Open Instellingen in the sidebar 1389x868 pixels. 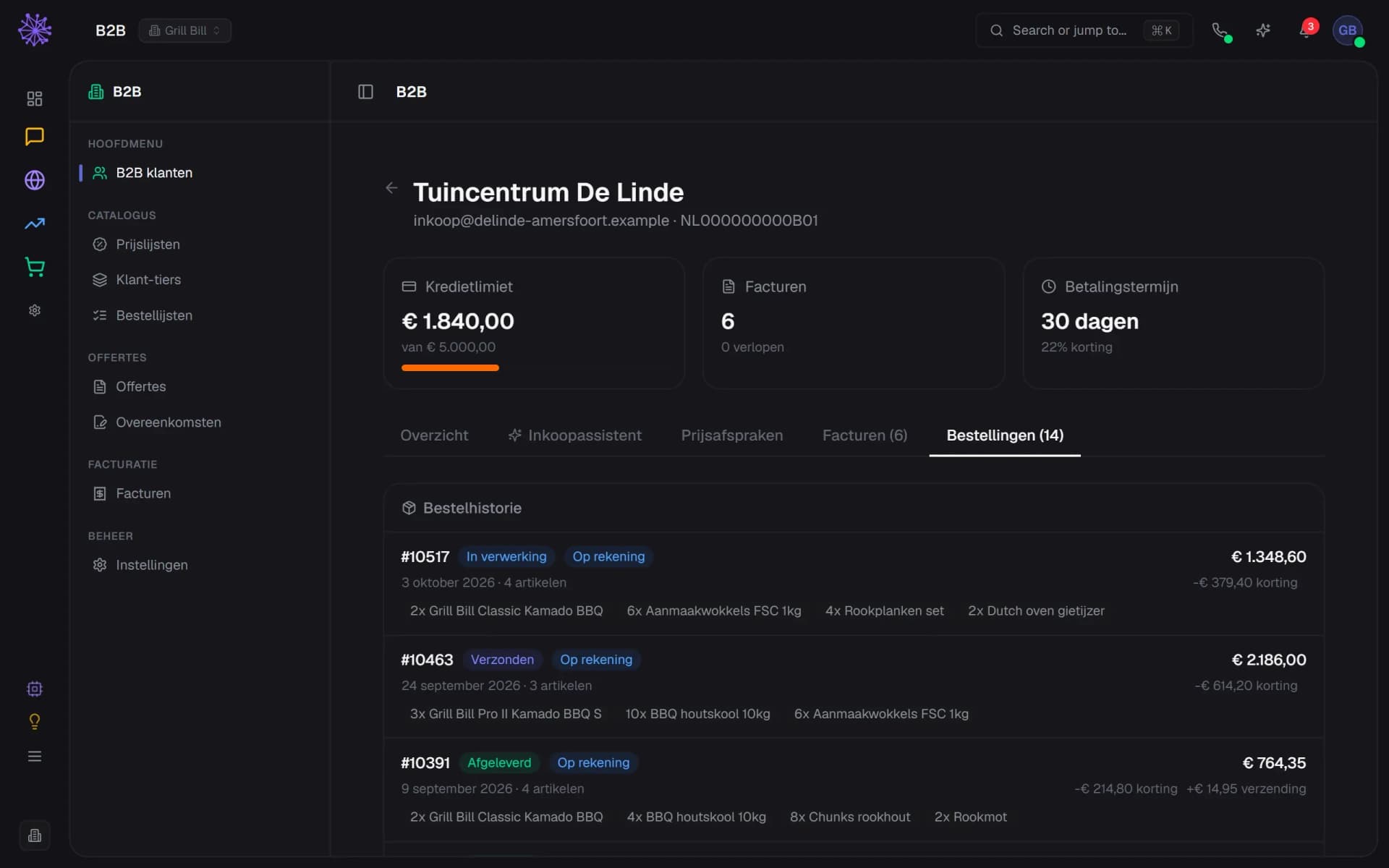(x=199, y=565)
